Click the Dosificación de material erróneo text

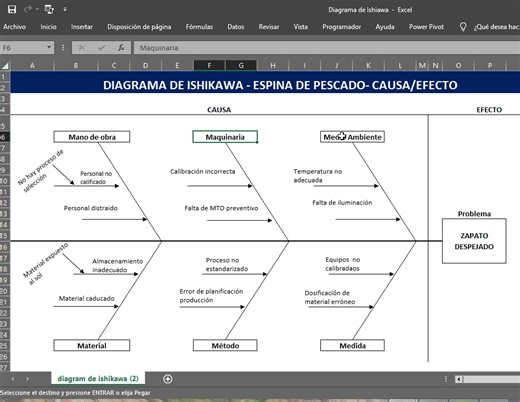point(330,297)
